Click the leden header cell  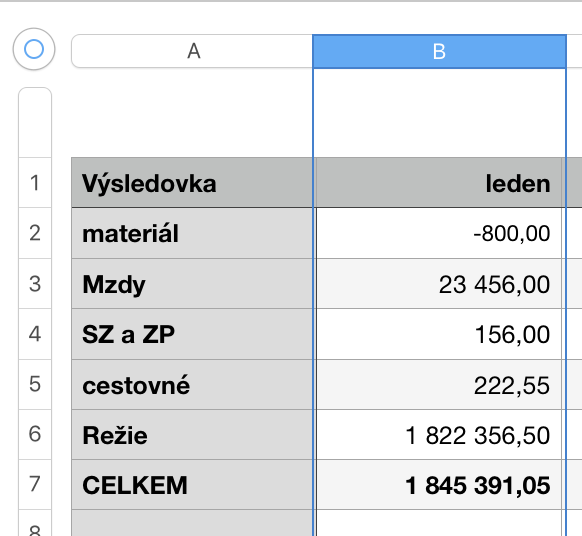(x=439, y=183)
